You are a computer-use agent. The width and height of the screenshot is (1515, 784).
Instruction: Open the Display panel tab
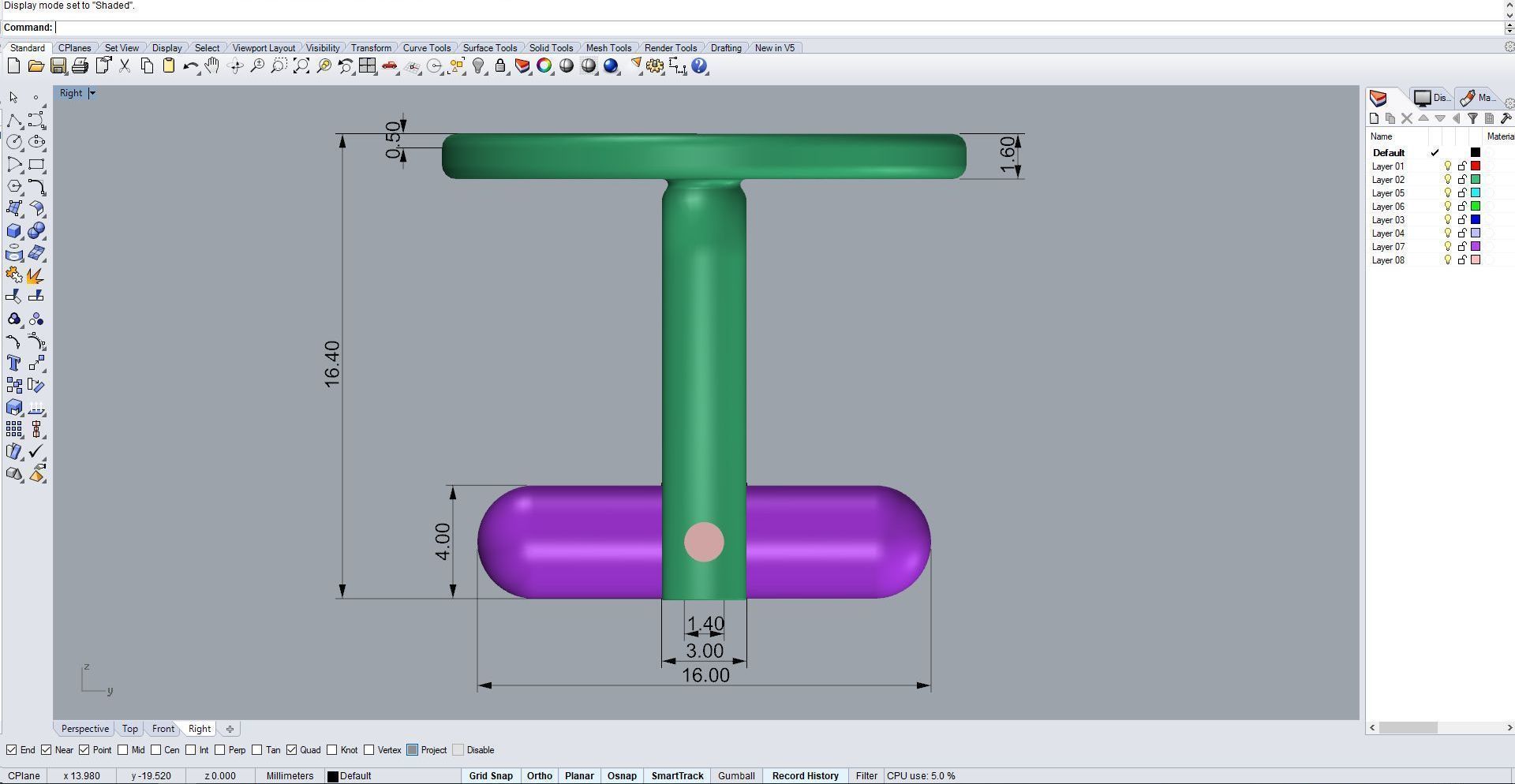point(1431,98)
